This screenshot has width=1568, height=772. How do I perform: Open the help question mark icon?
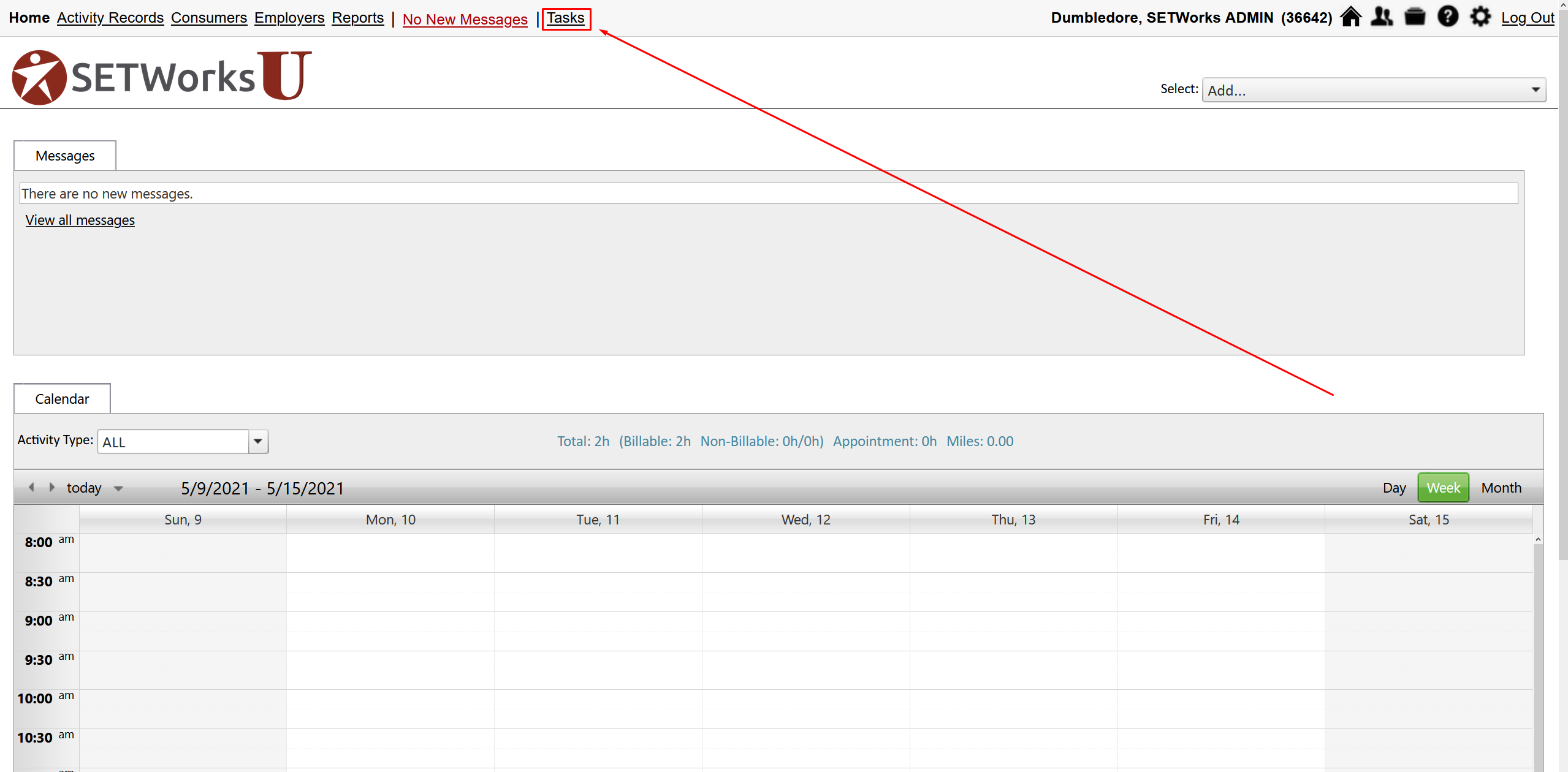click(x=1448, y=17)
